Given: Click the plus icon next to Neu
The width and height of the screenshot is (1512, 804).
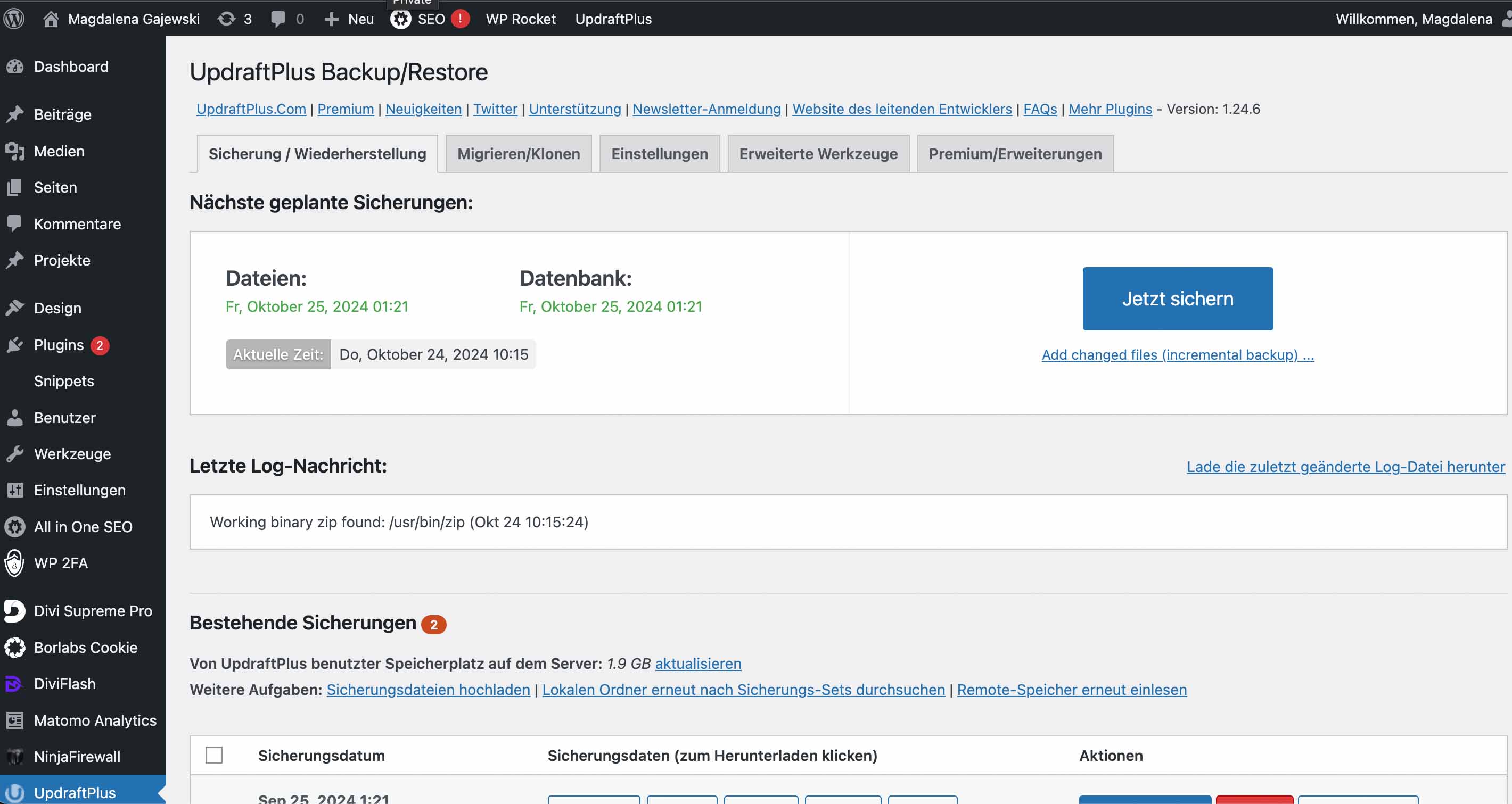Looking at the screenshot, I should point(332,19).
